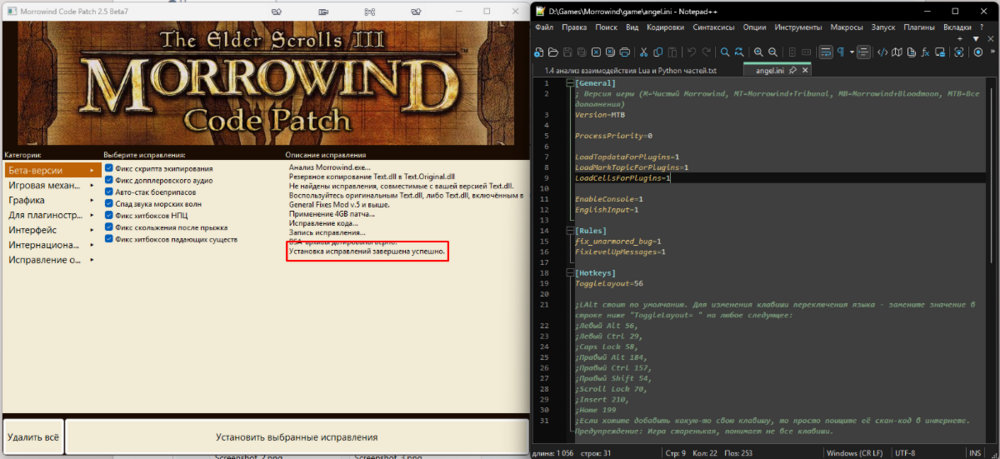1000x459 pixels.
Task: Close the angel.ini tab
Action: pos(804,72)
